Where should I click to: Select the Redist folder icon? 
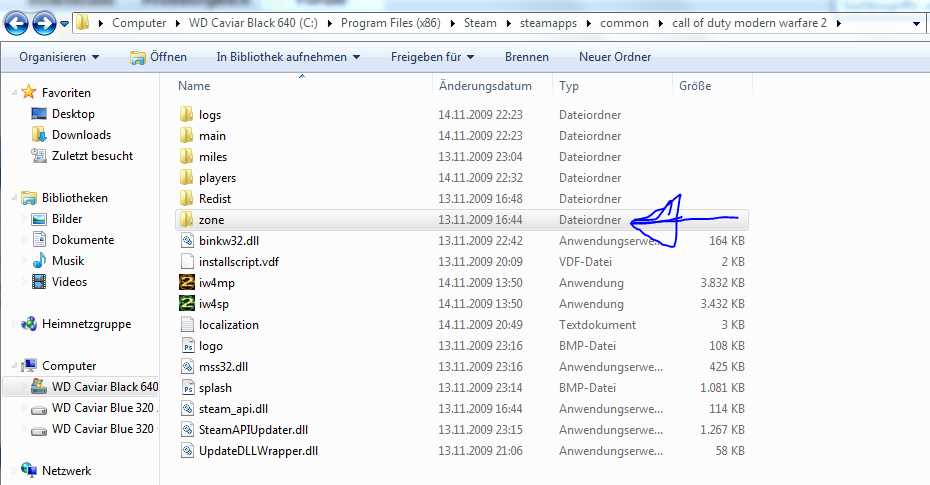point(186,198)
